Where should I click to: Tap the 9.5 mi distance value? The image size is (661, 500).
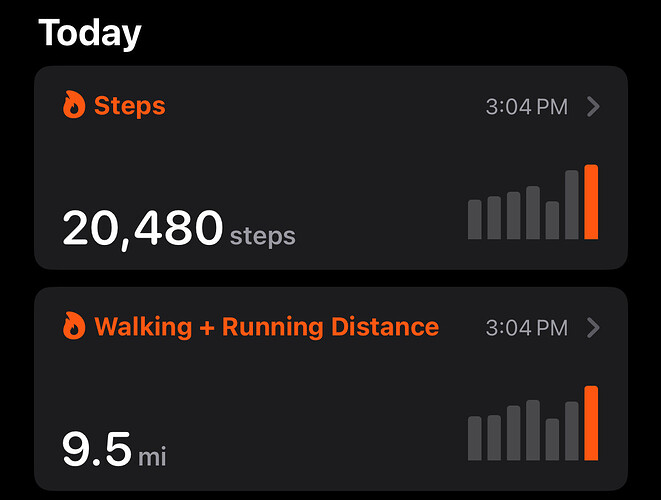tap(97, 449)
